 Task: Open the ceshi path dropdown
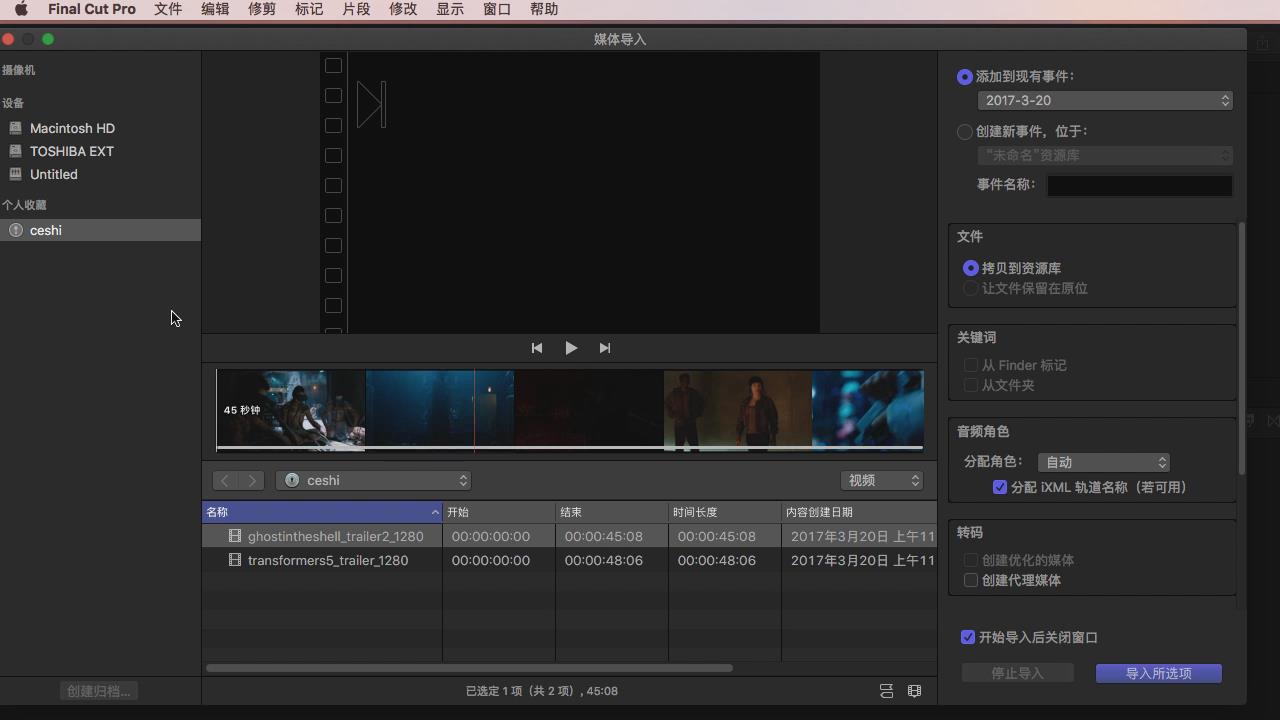pyautogui.click(x=373, y=481)
